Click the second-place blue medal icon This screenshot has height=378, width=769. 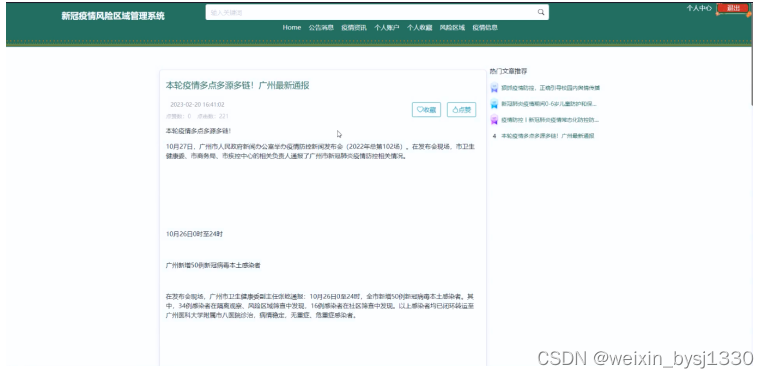tap(494, 104)
